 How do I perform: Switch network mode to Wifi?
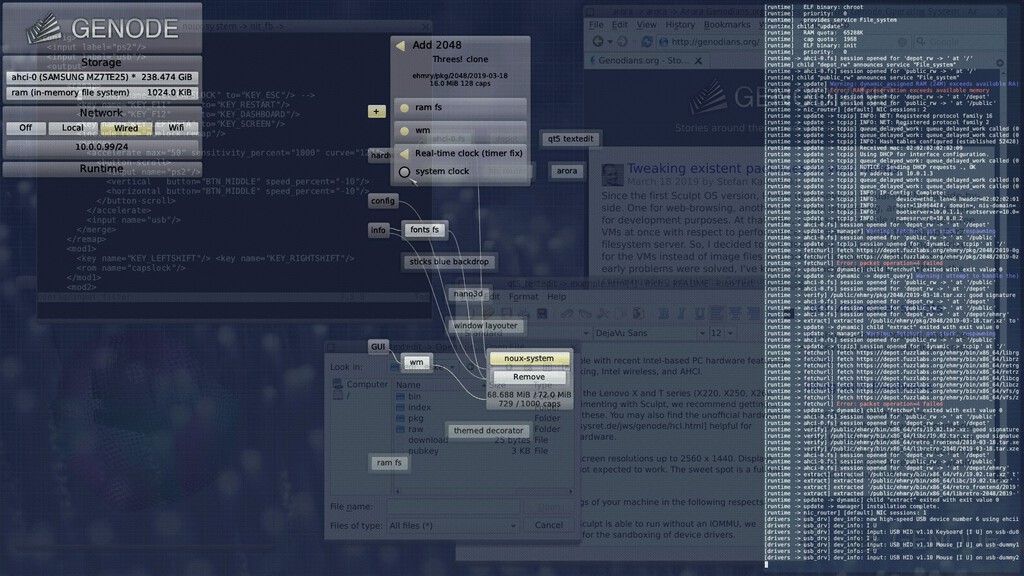tap(176, 128)
